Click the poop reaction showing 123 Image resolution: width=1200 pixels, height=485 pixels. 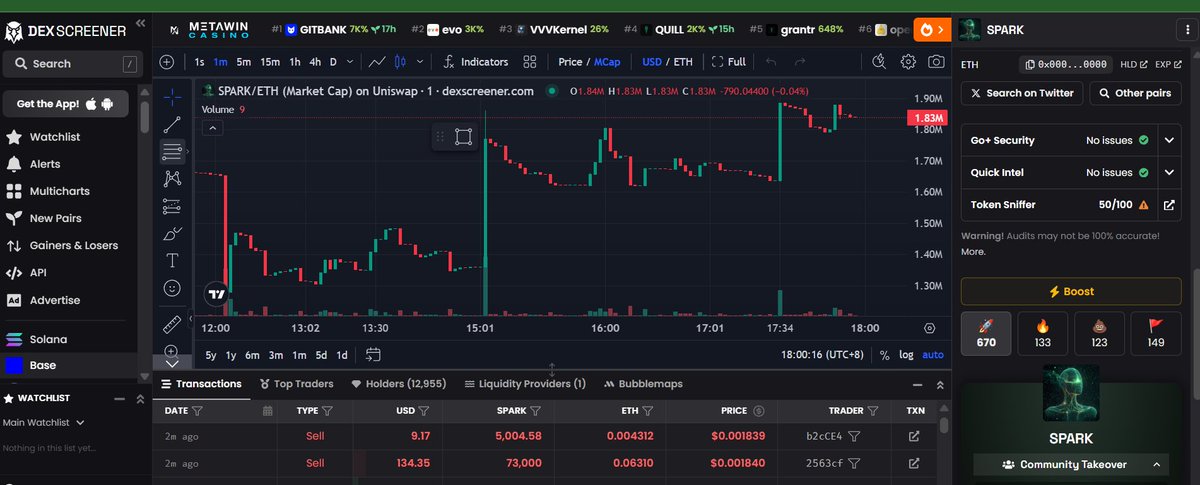point(1099,333)
